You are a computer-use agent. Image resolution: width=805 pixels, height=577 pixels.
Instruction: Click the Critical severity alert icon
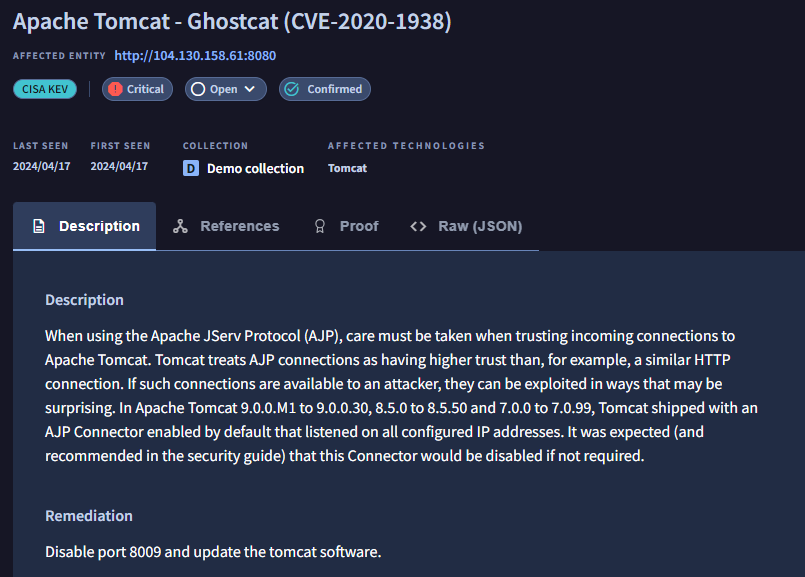pos(115,89)
